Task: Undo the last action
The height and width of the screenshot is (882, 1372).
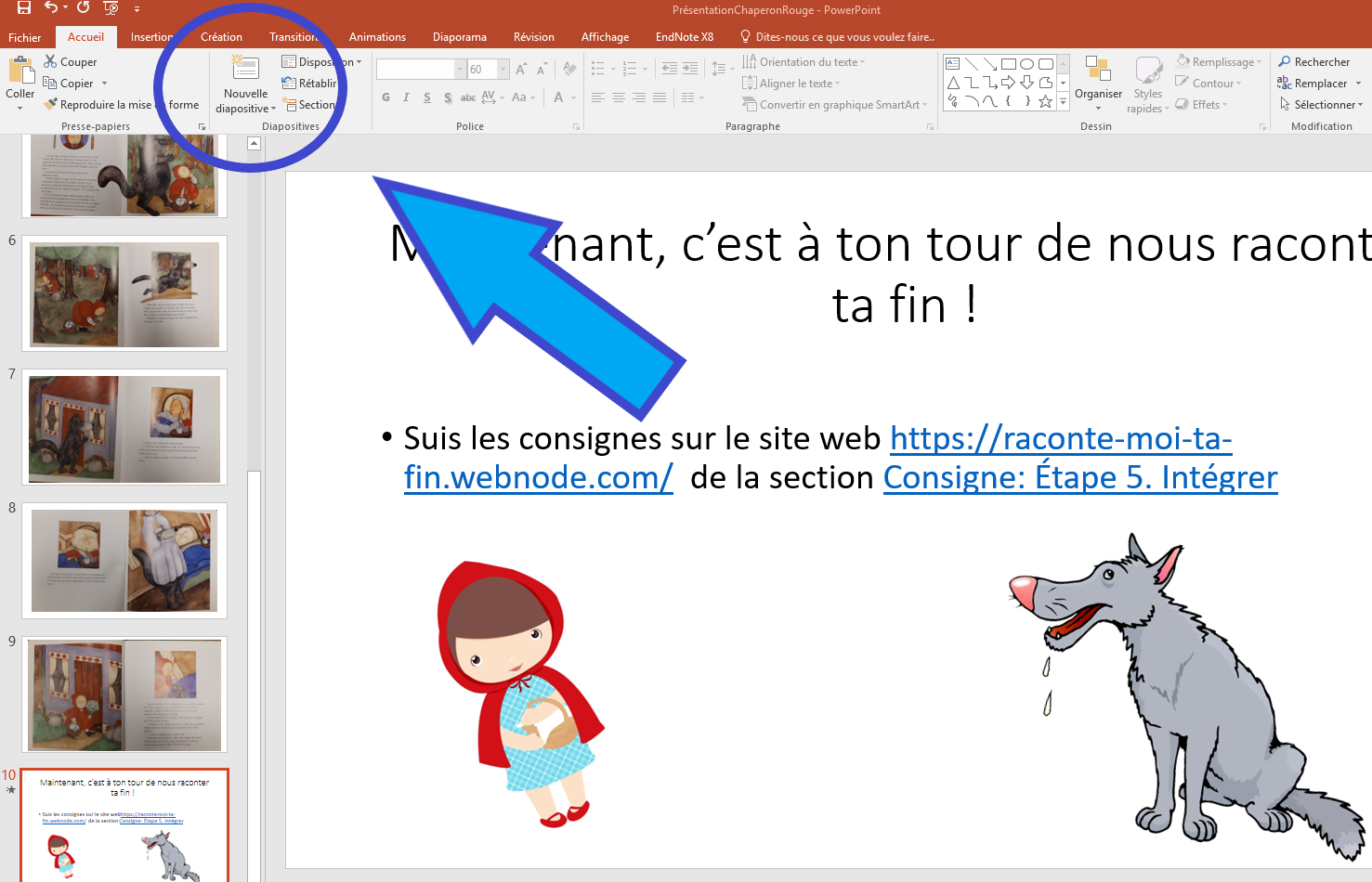Action: [x=51, y=8]
